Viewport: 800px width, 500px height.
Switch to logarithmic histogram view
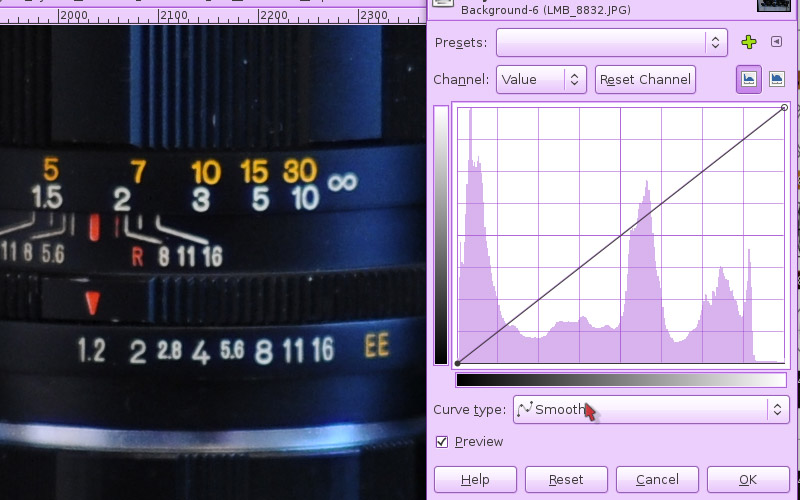[777, 79]
